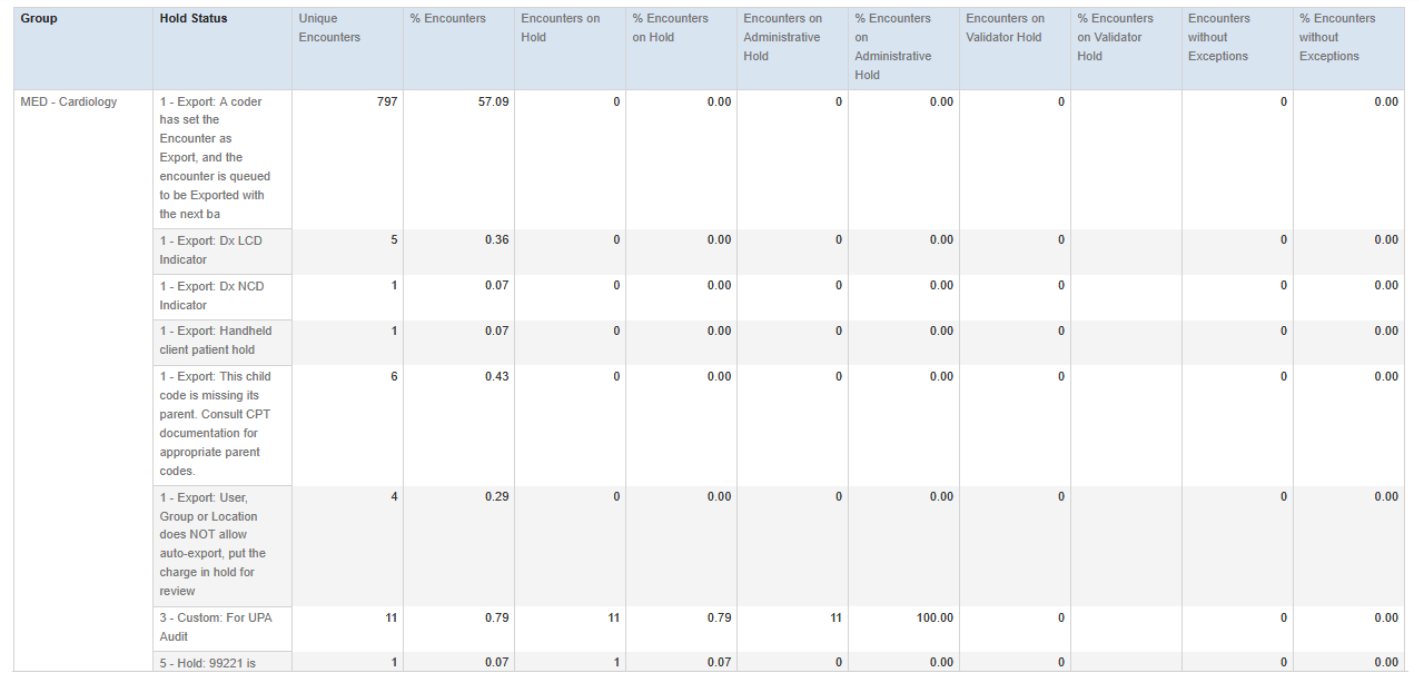Click the Group column header

(83, 48)
